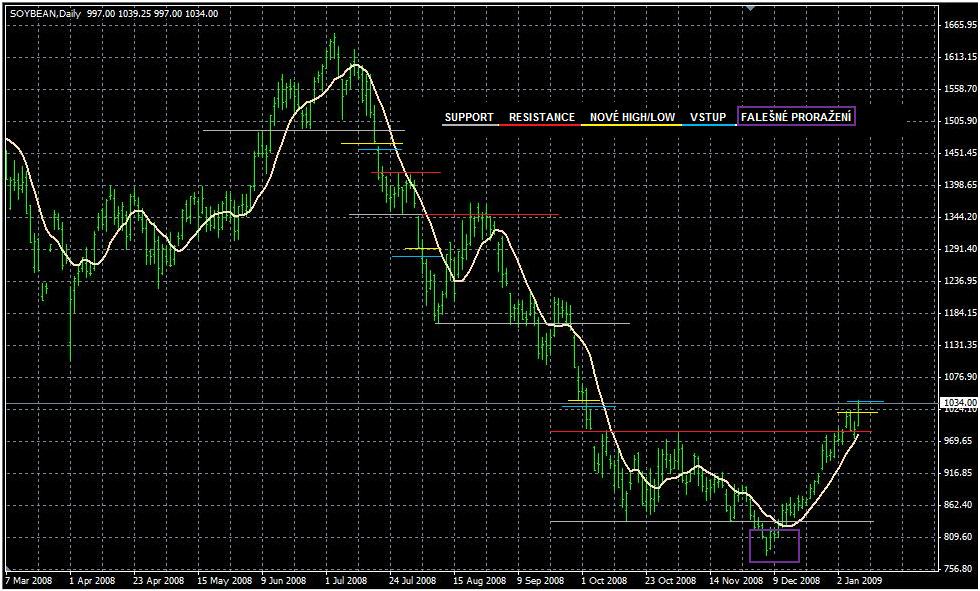Click the 1076.90 price axis label
Viewport: 980px width, 591px height.
(962, 377)
